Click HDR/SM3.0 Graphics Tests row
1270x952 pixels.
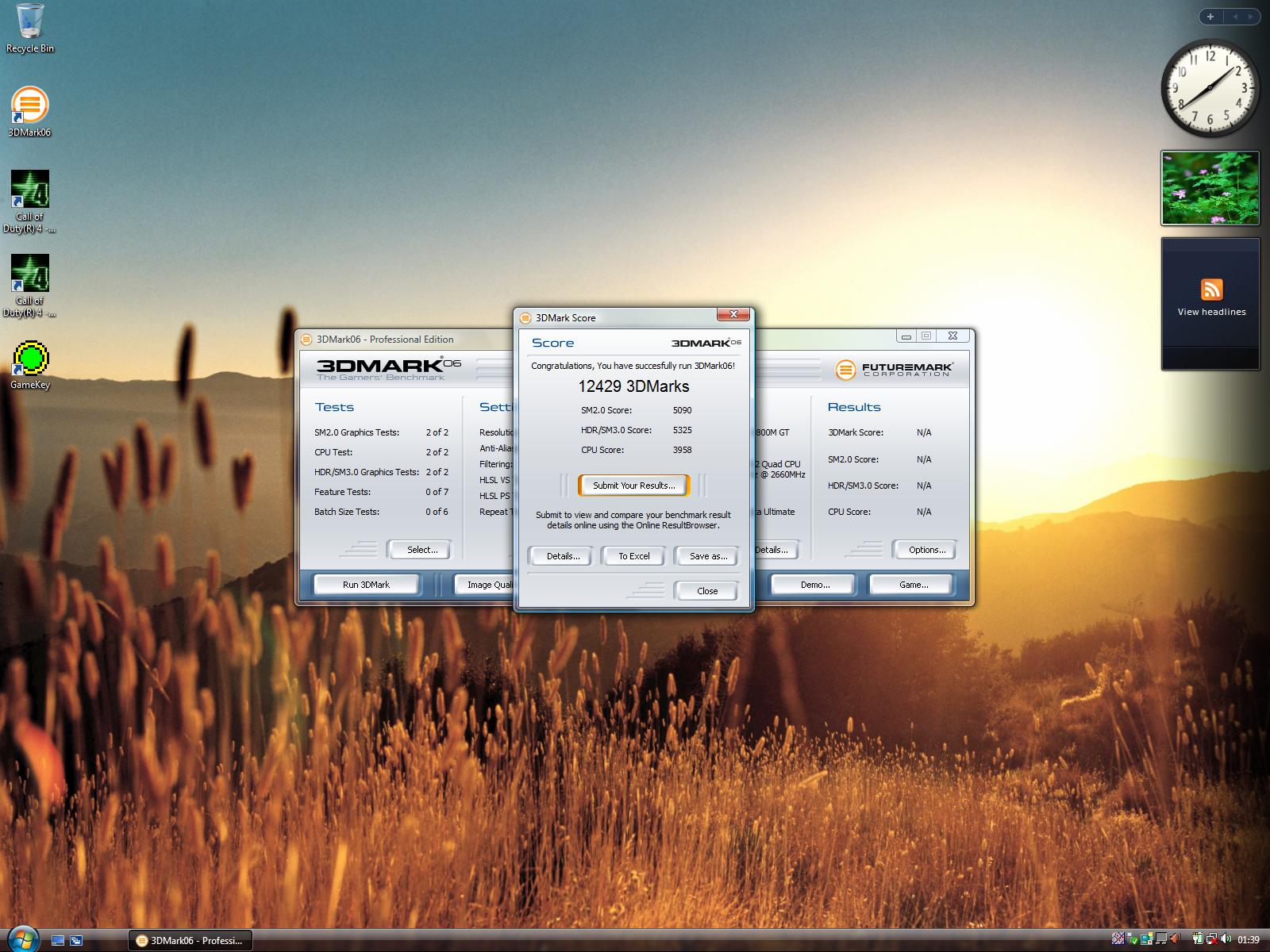[x=381, y=472]
